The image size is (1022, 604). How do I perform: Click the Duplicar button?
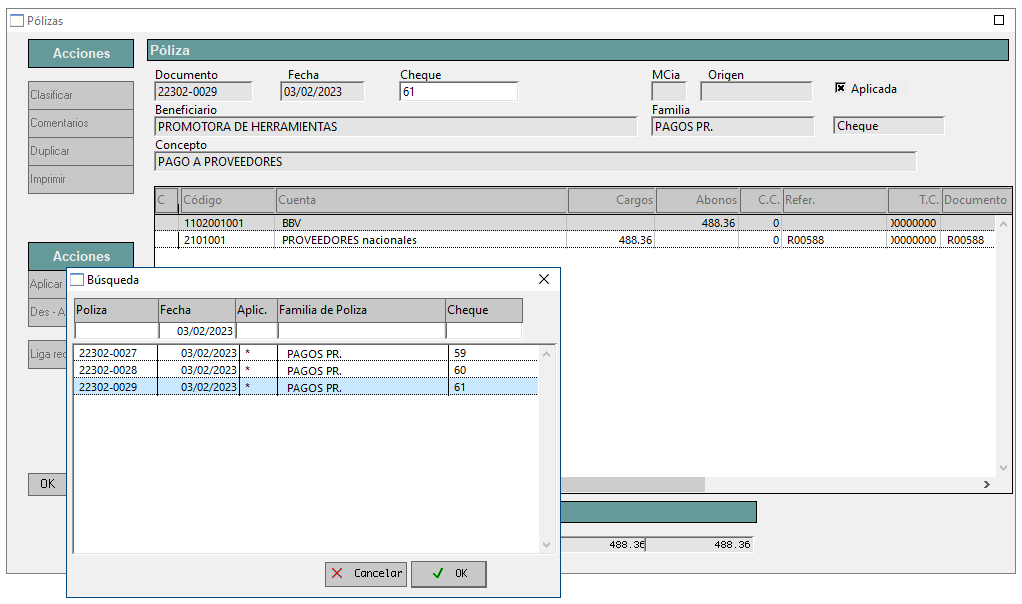tap(81, 151)
